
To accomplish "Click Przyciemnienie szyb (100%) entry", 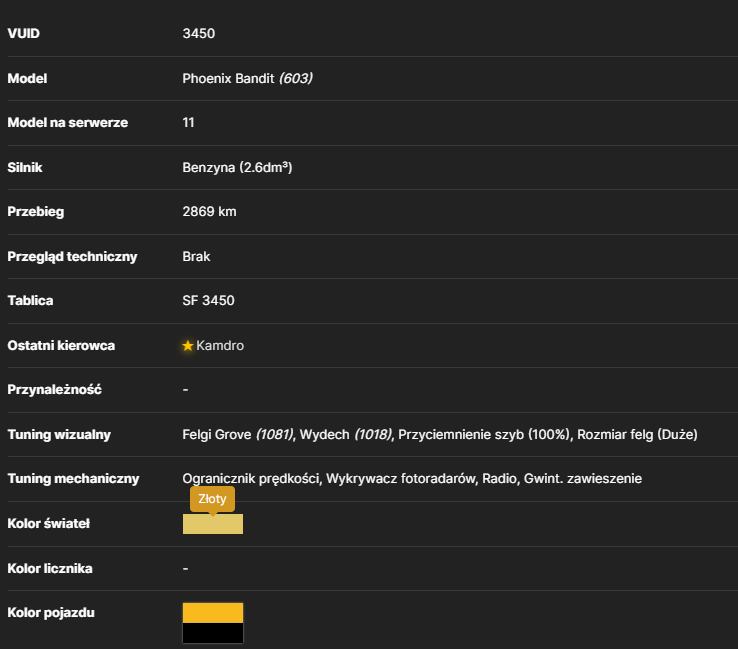I will 484,434.
